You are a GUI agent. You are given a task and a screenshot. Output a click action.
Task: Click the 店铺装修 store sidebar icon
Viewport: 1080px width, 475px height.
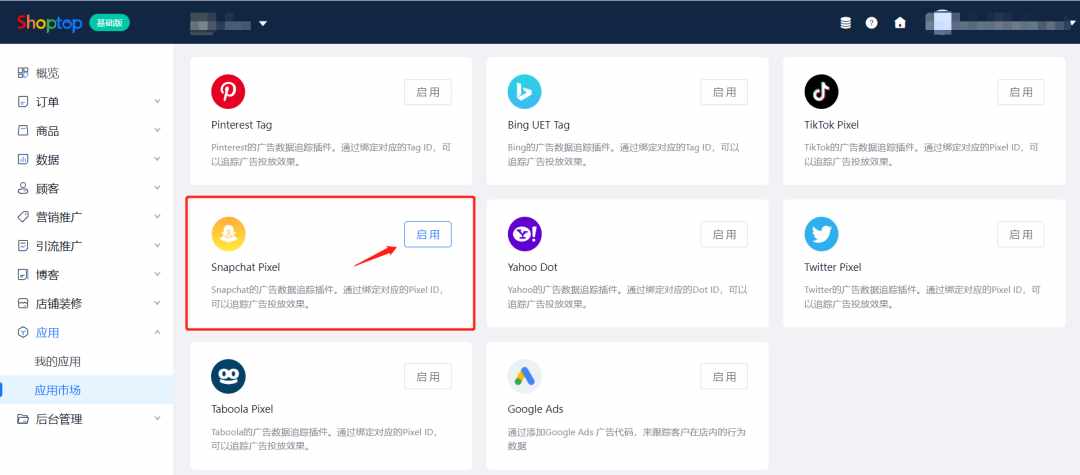click(x=23, y=304)
